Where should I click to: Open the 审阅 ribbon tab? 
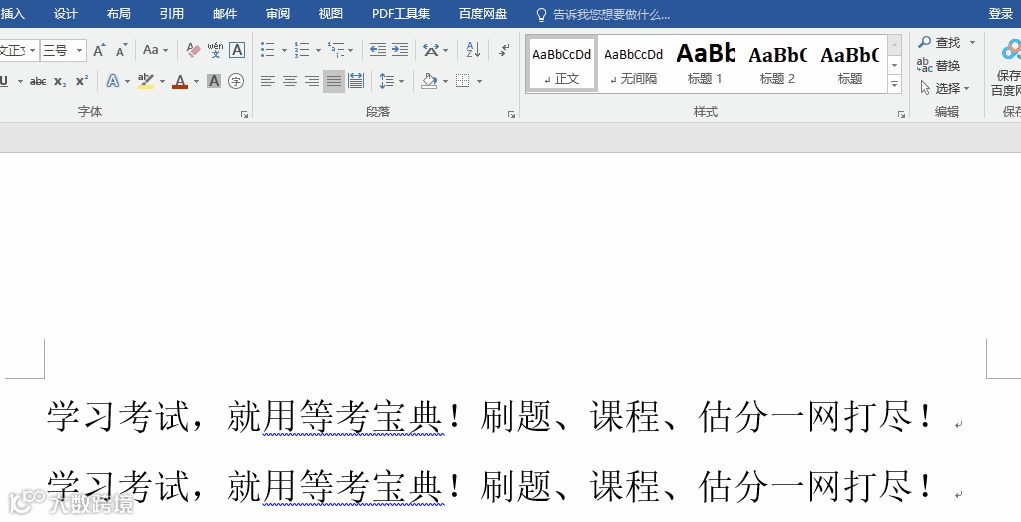(278, 14)
